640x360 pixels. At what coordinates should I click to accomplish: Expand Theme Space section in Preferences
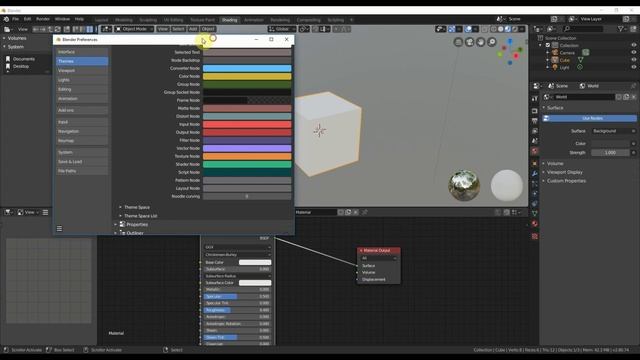pyautogui.click(x=137, y=207)
